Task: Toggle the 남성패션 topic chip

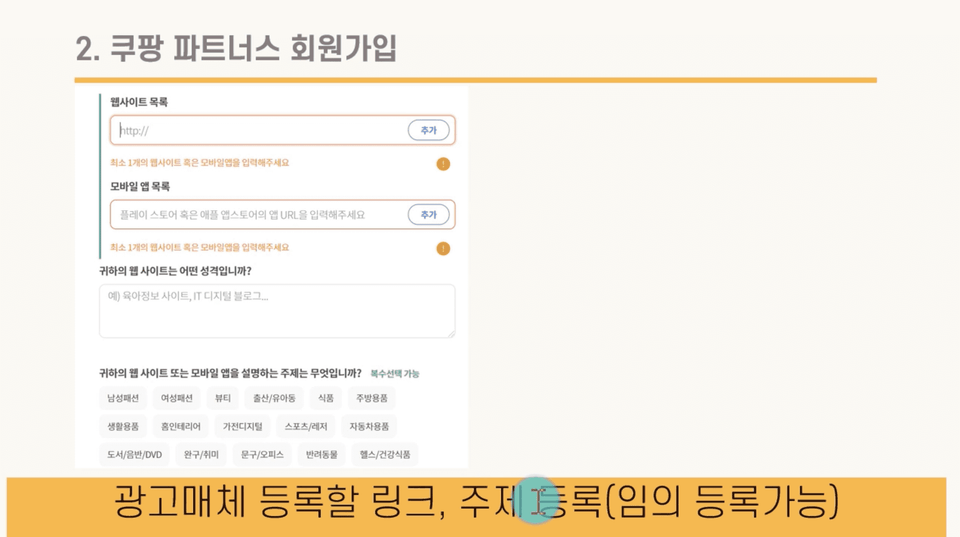Action: pos(123,398)
